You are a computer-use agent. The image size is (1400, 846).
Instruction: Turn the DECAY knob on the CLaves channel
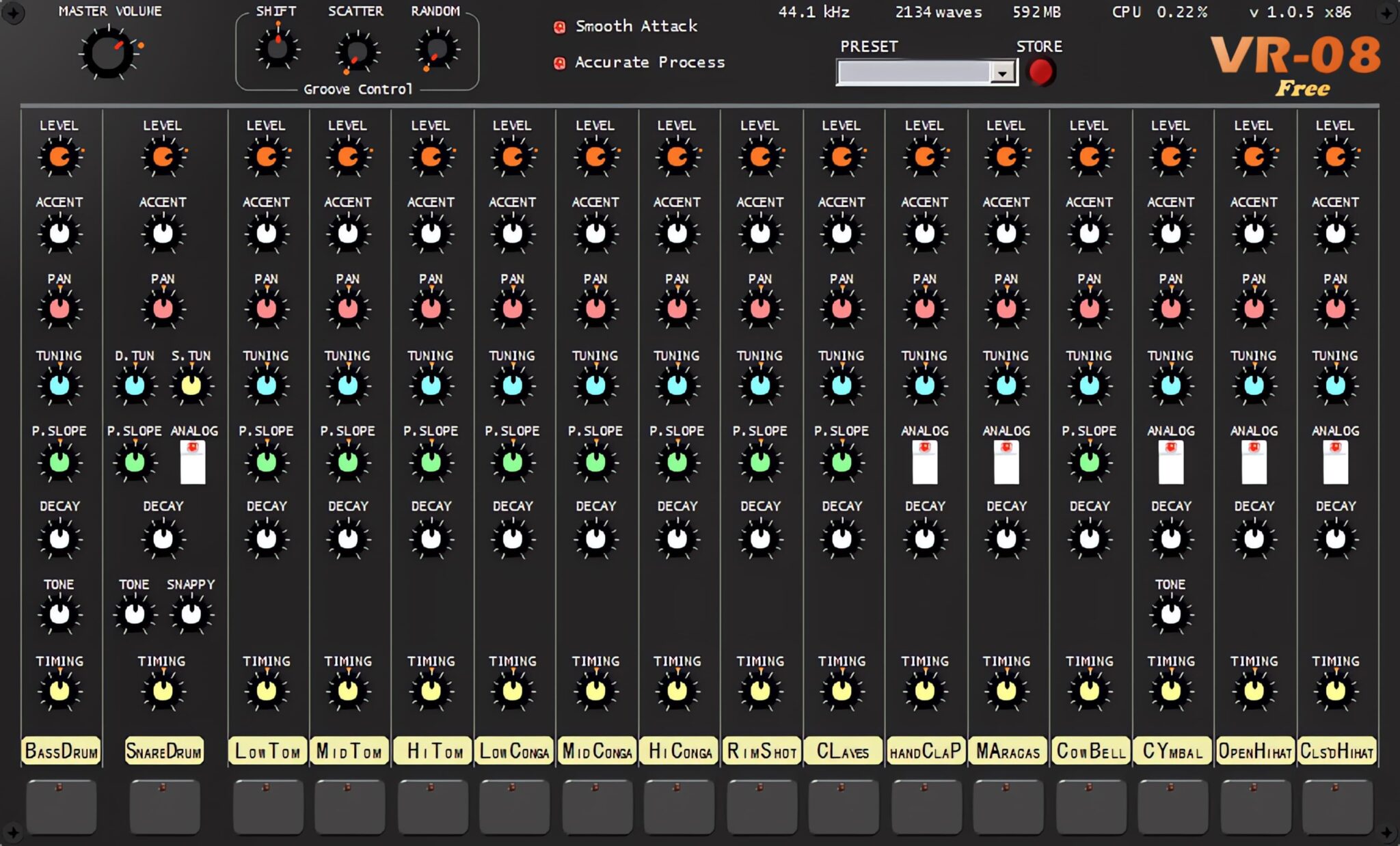click(x=842, y=540)
